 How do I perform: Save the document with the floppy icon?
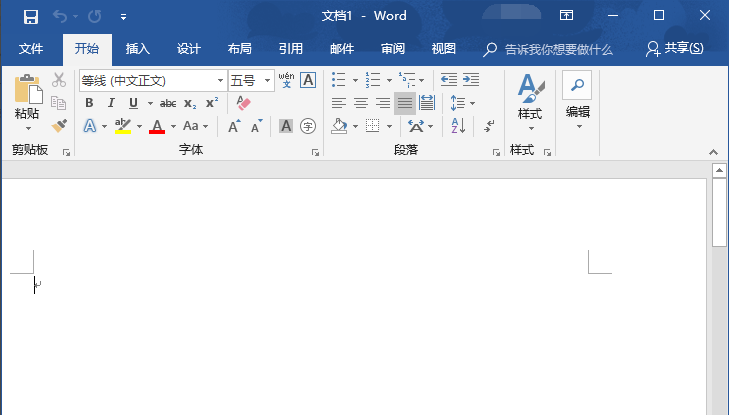[x=31, y=17]
